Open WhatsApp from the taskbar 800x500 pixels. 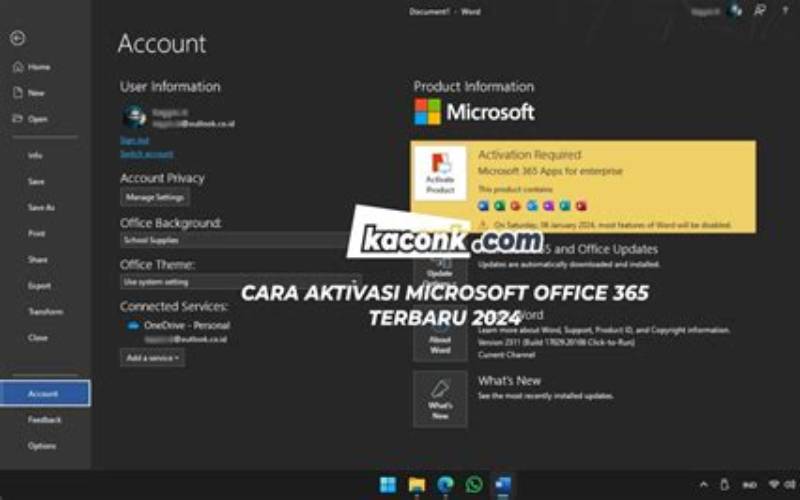click(474, 484)
